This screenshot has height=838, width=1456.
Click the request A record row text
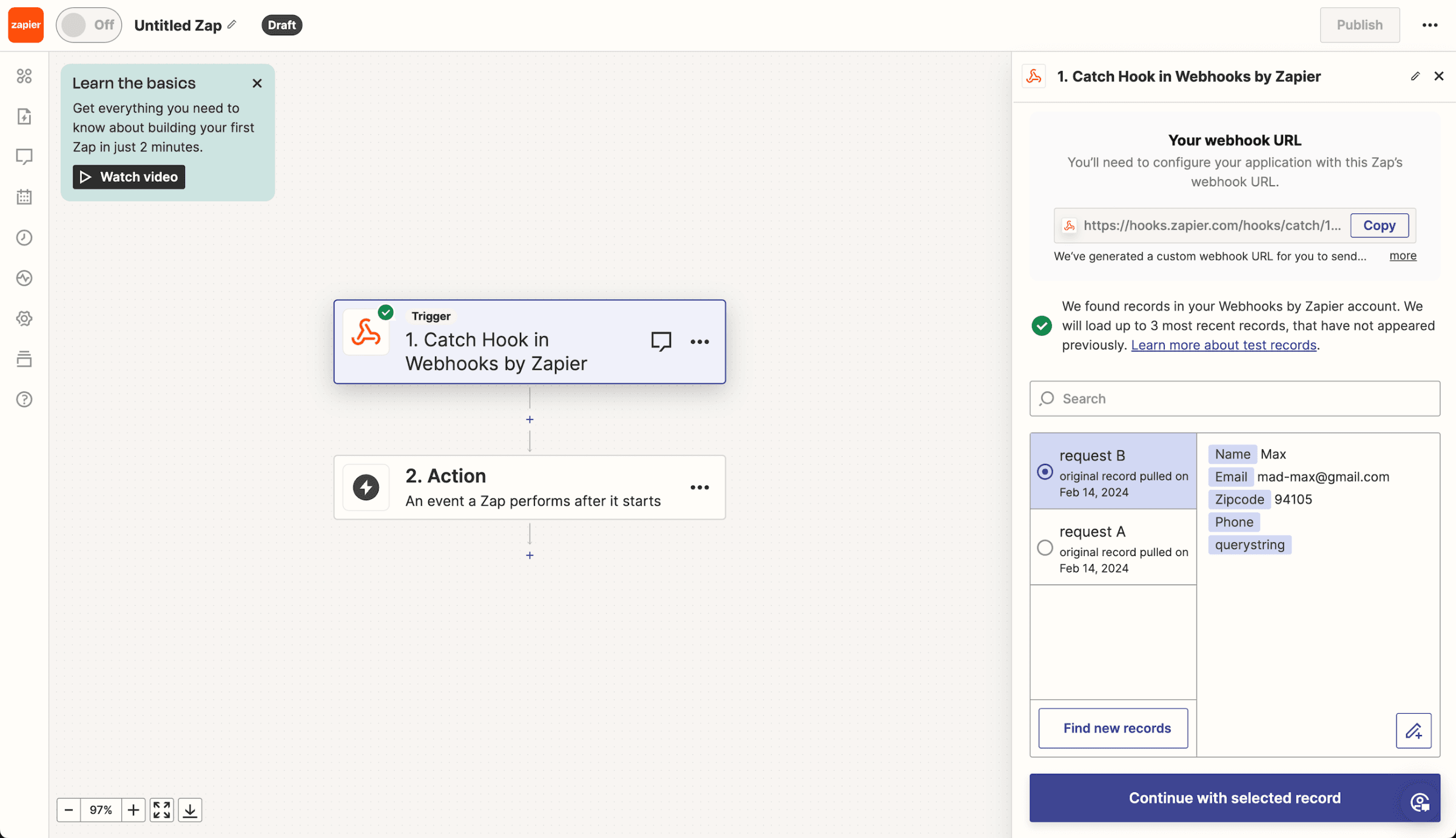point(1124,549)
